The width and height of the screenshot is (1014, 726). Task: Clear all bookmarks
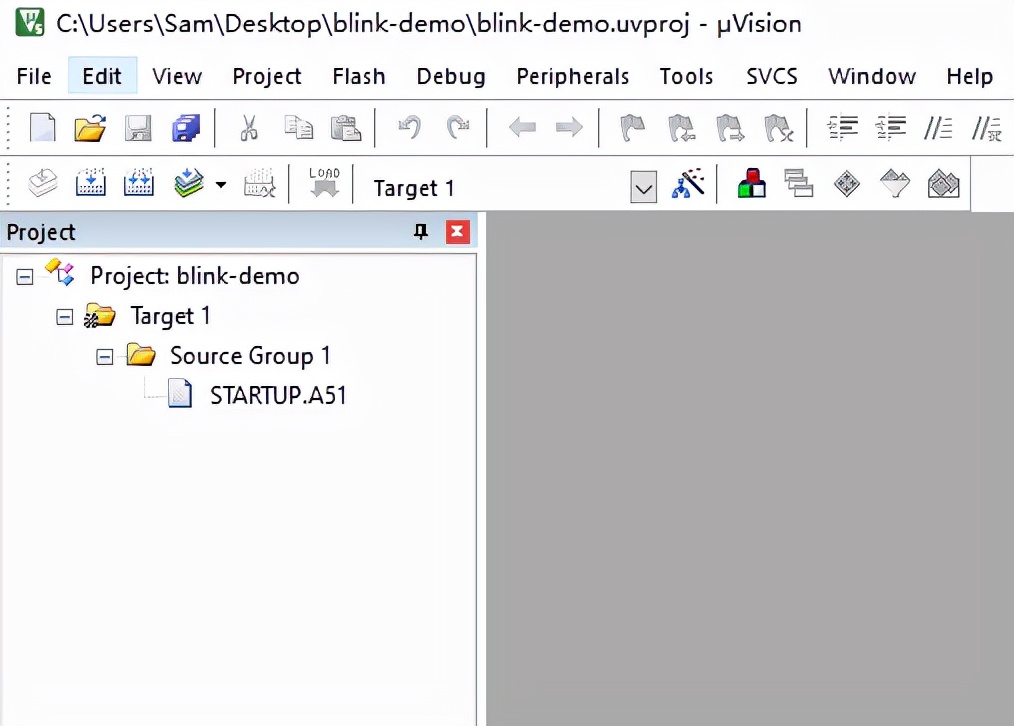click(x=778, y=127)
